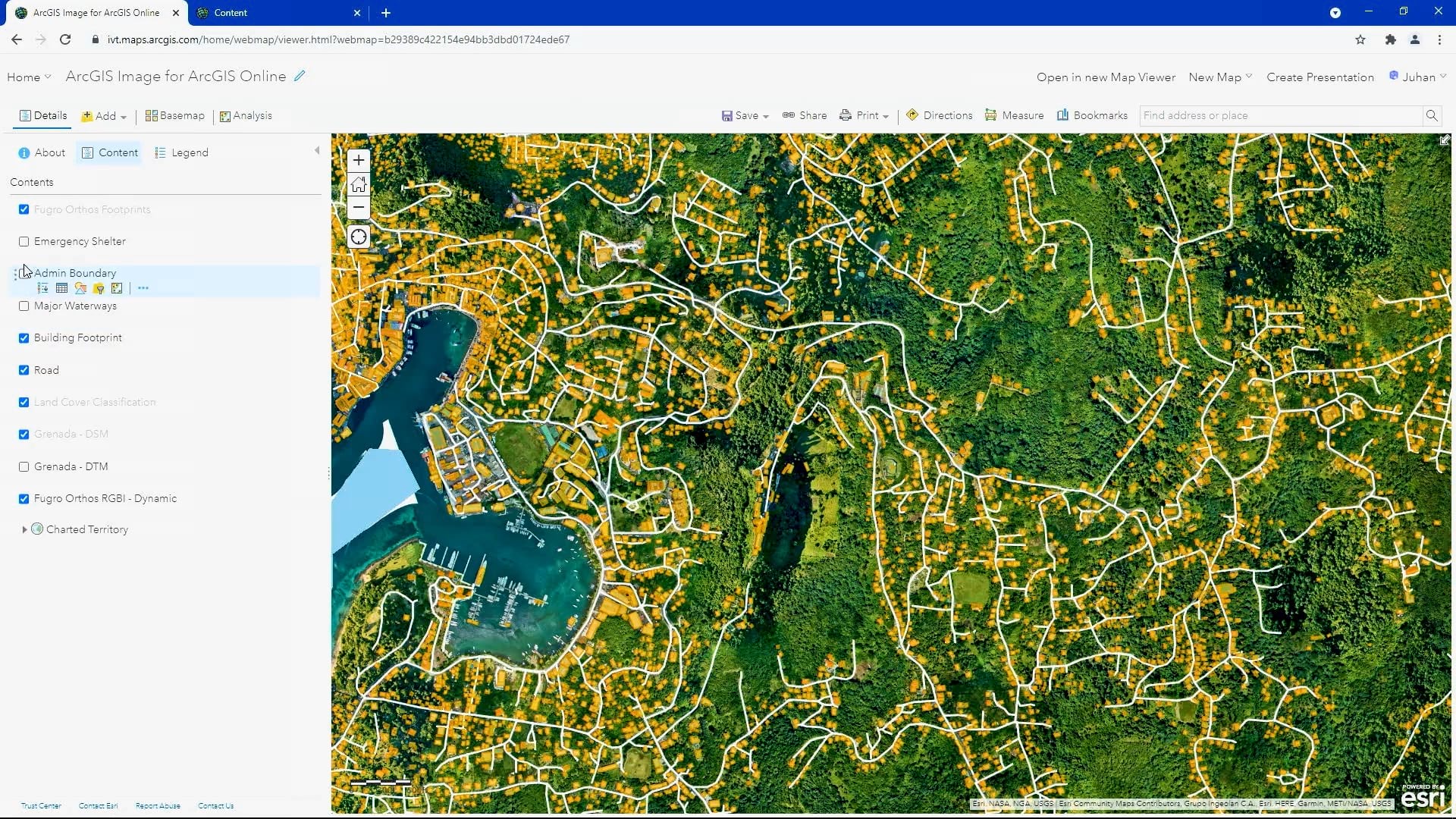Click the Save map button
1456x819 pixels.
[x=744, y=115]
